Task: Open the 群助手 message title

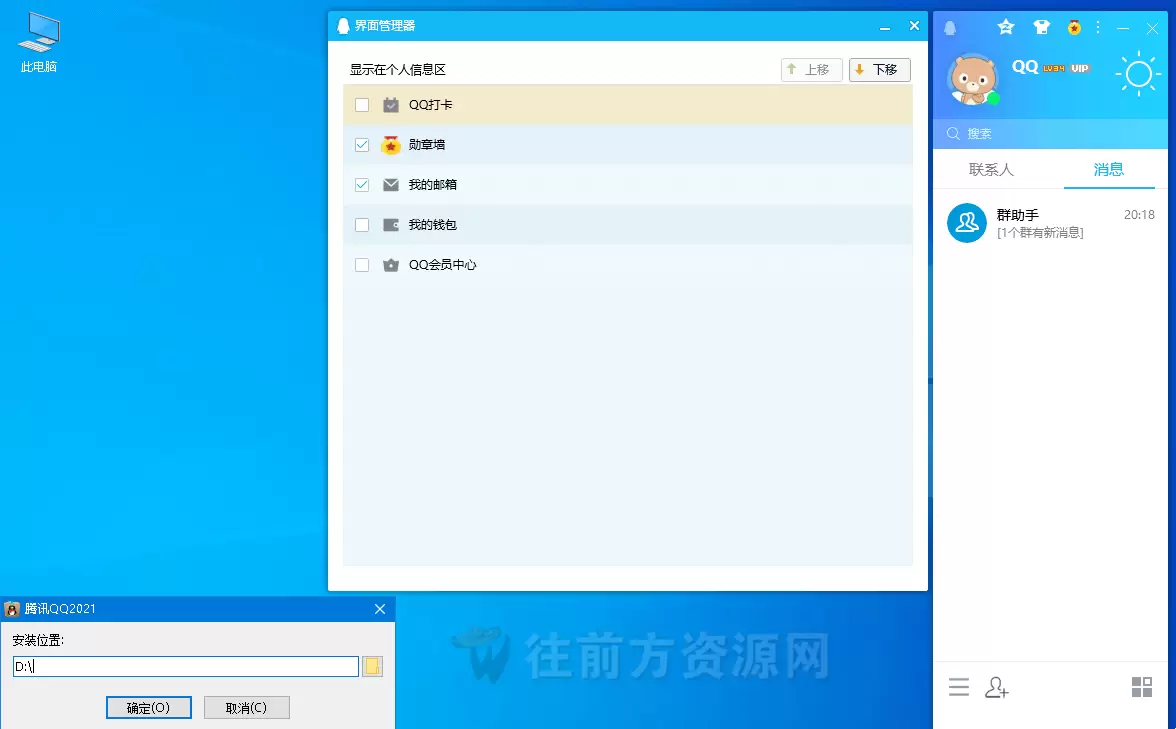Action: pos(1018,214)
